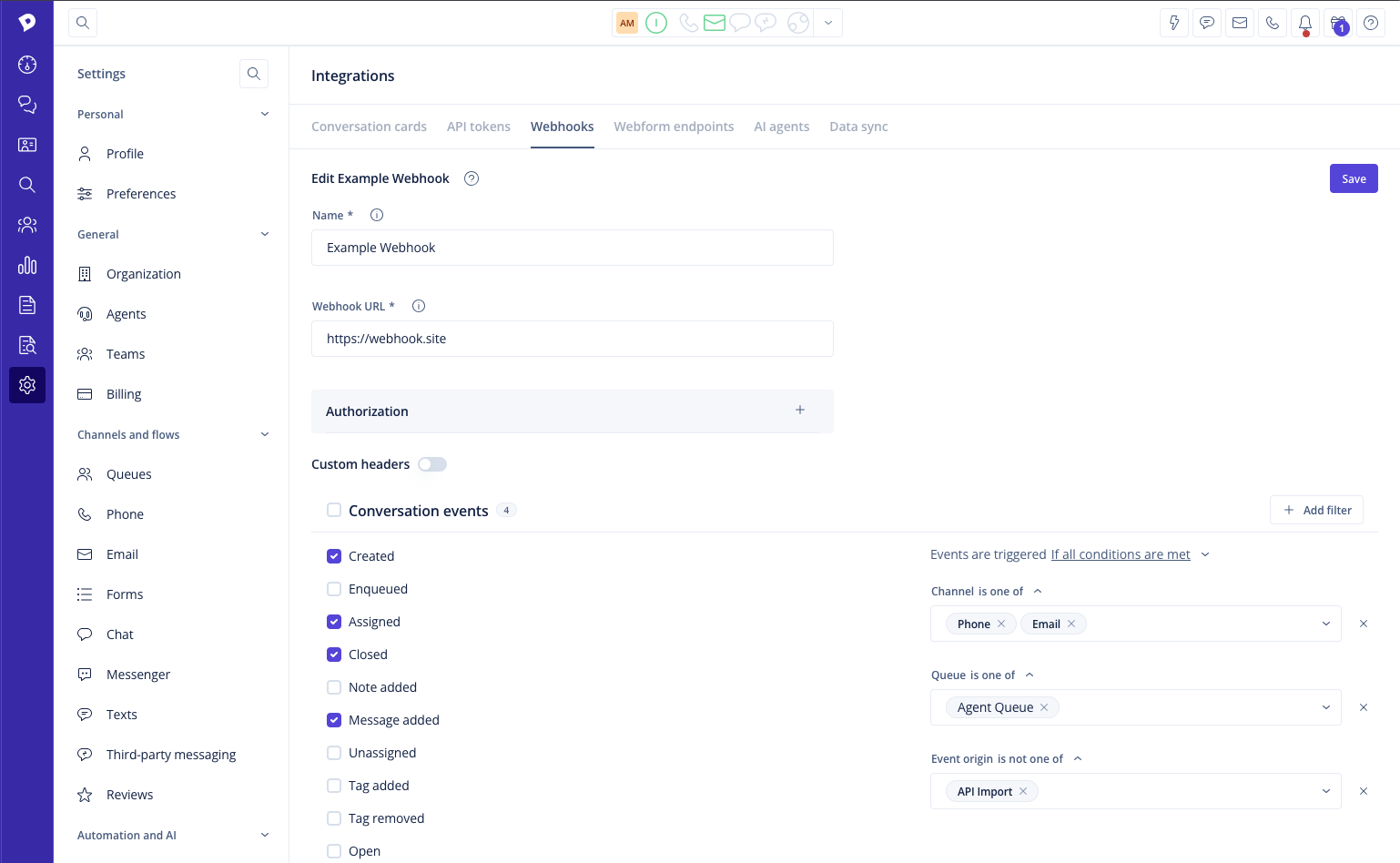
Task: Open the notifications bell icon
Action: (x=1304, y=24)
